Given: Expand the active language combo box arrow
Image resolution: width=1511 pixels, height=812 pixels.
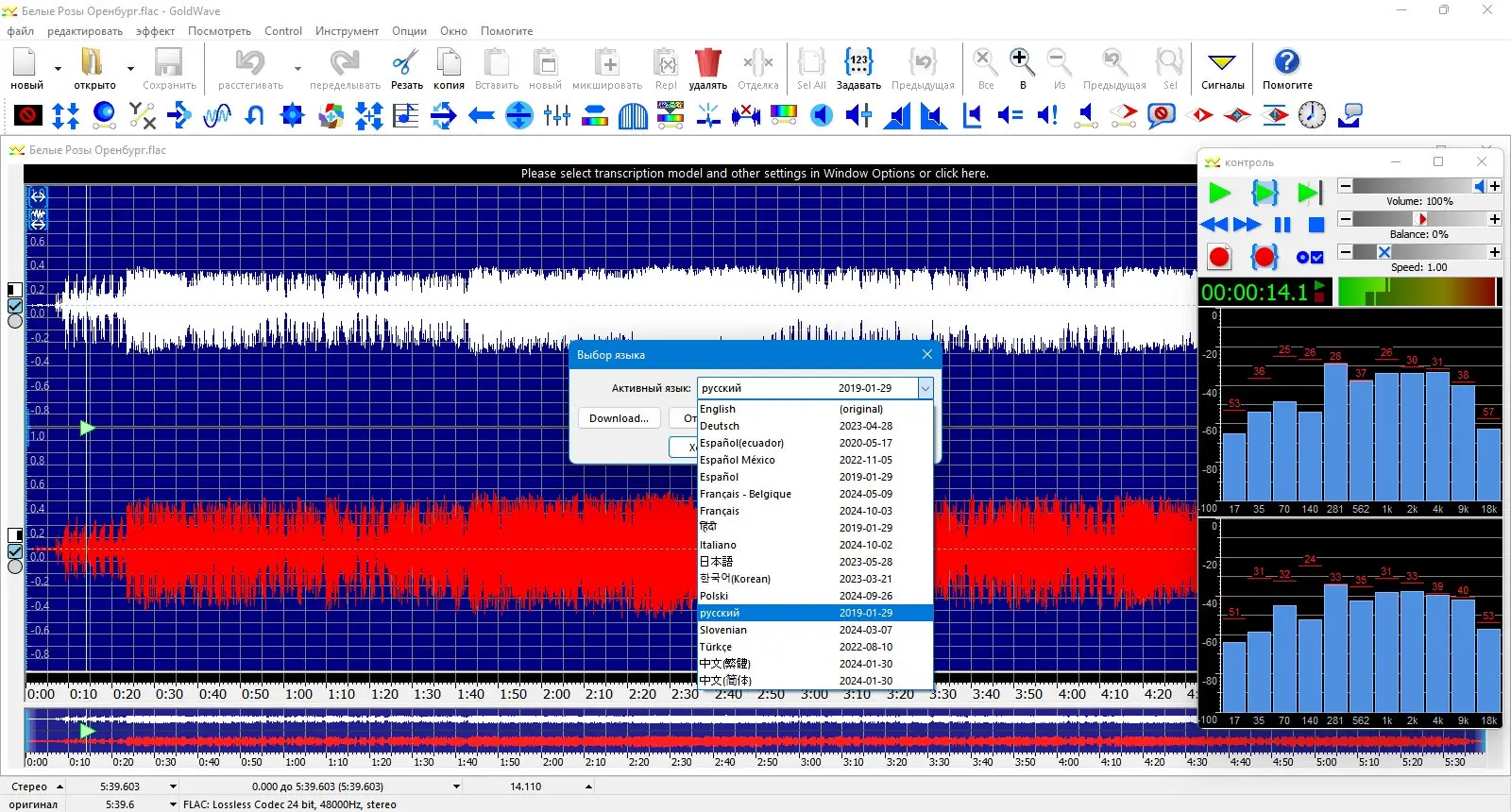Looking at the screenshot, I should (x=925, y=388).
